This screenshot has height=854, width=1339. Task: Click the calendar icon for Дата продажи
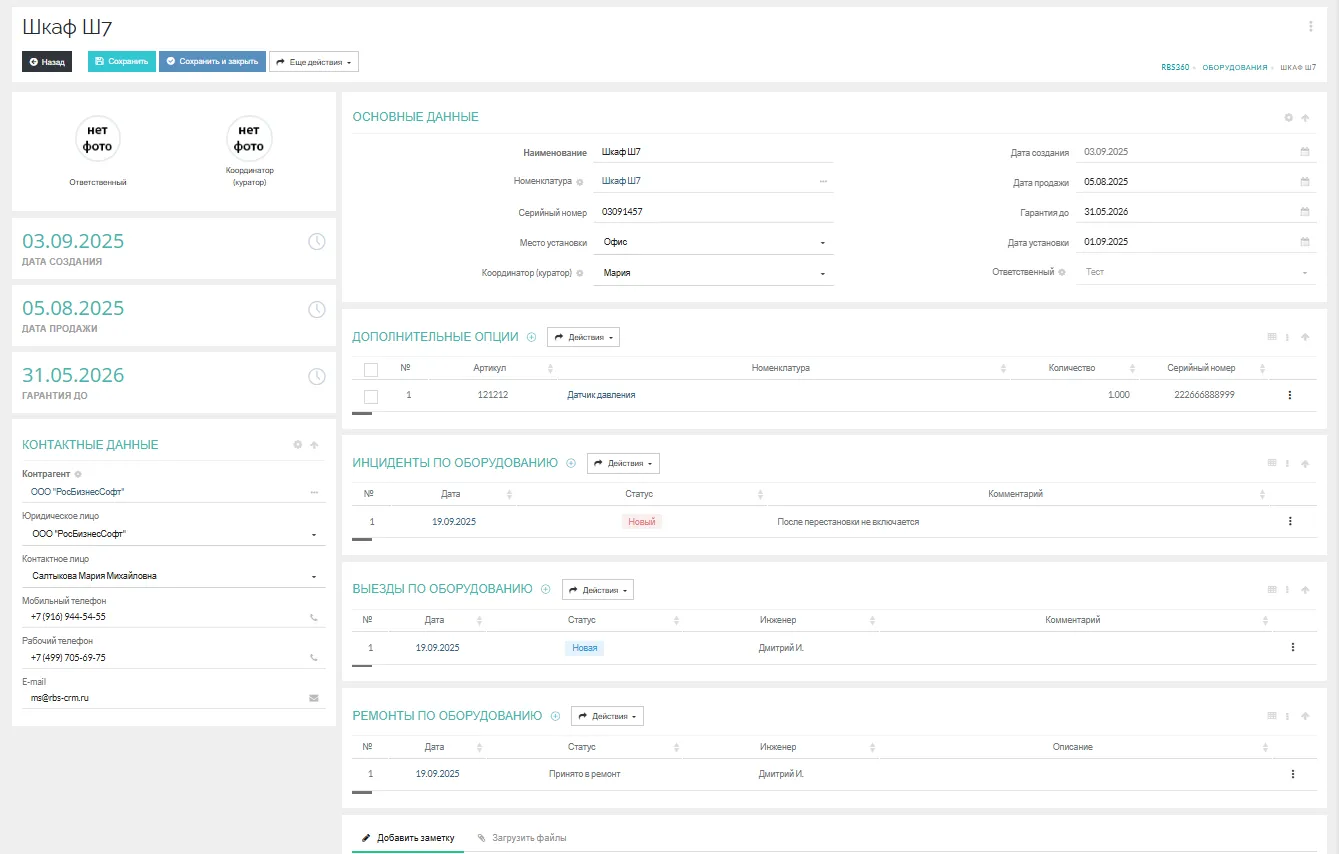[x=1304, y=182]
